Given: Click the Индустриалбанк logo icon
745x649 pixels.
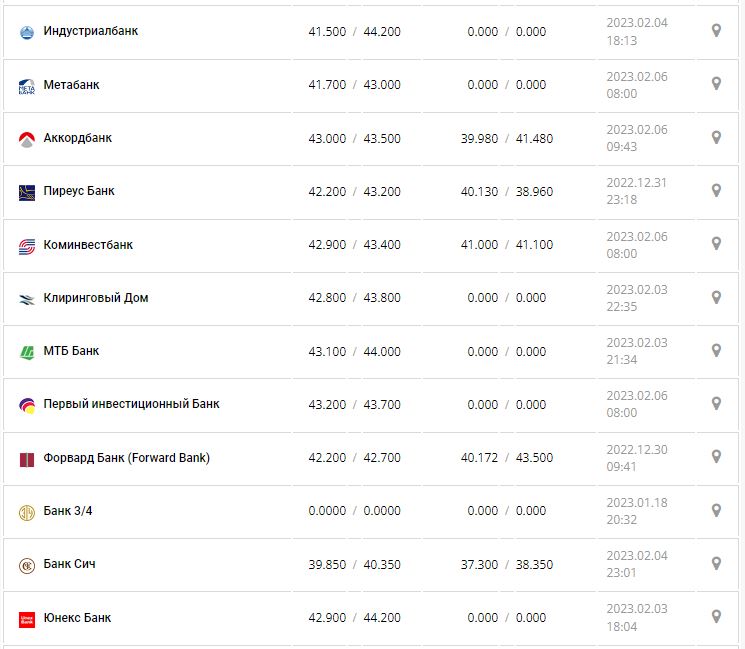Looking at the screenshot, I should (27, 32).
